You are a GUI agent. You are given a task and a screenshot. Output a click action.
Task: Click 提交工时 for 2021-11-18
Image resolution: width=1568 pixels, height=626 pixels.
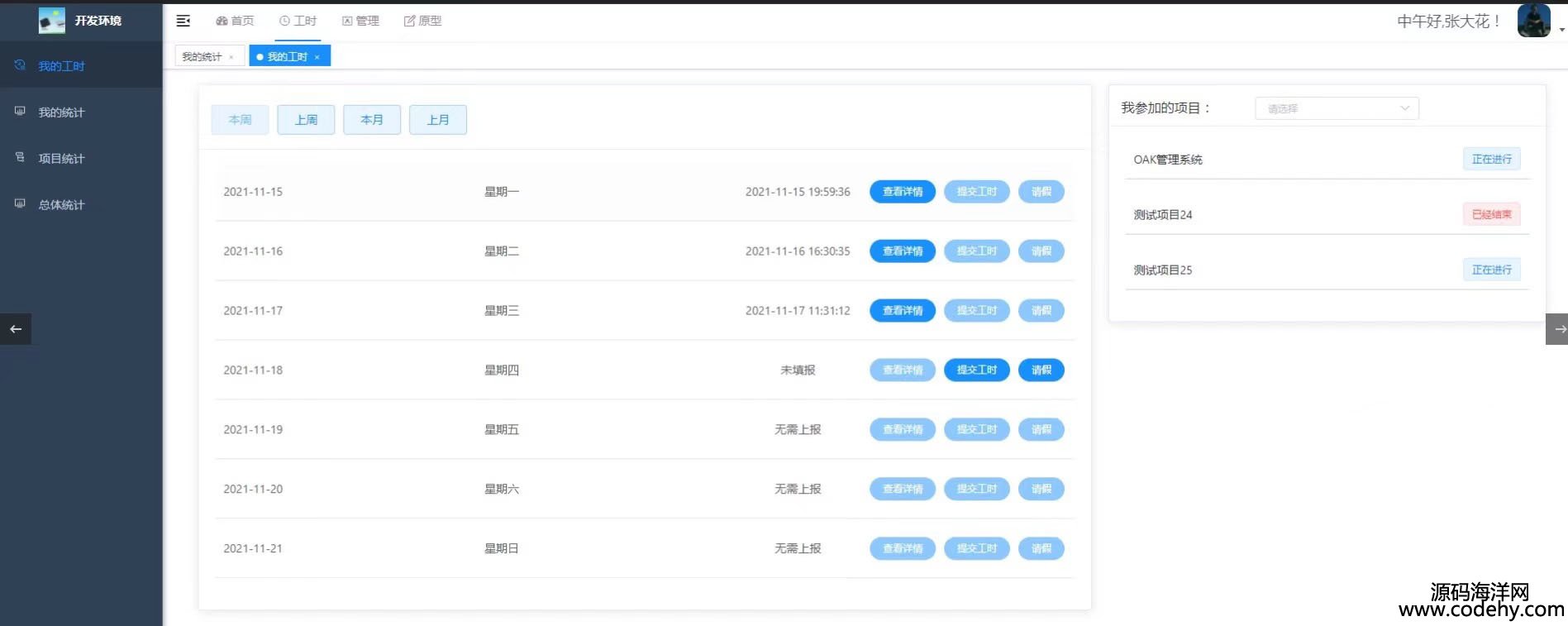tap(976, 370)
